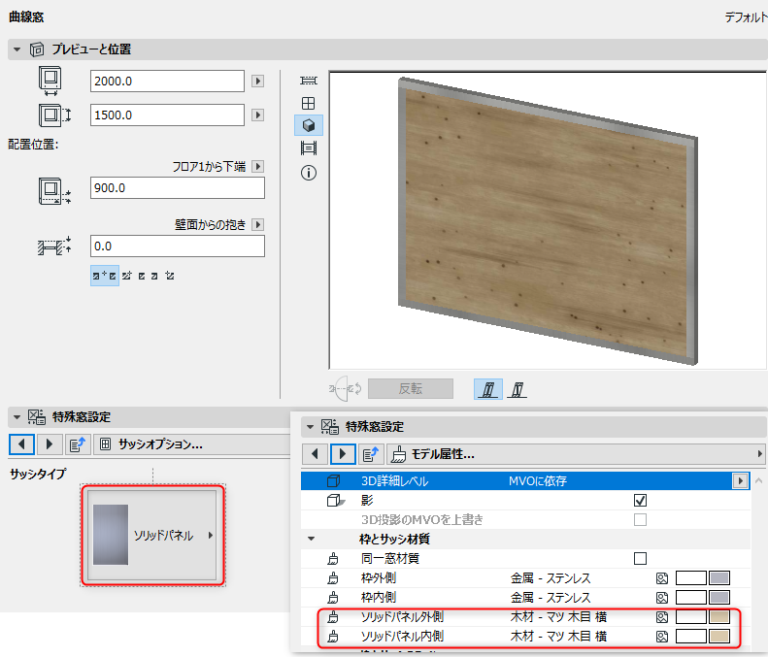Switch preview to plan section view
This screenshot has height=657, width=768.
tap(309, 148)
